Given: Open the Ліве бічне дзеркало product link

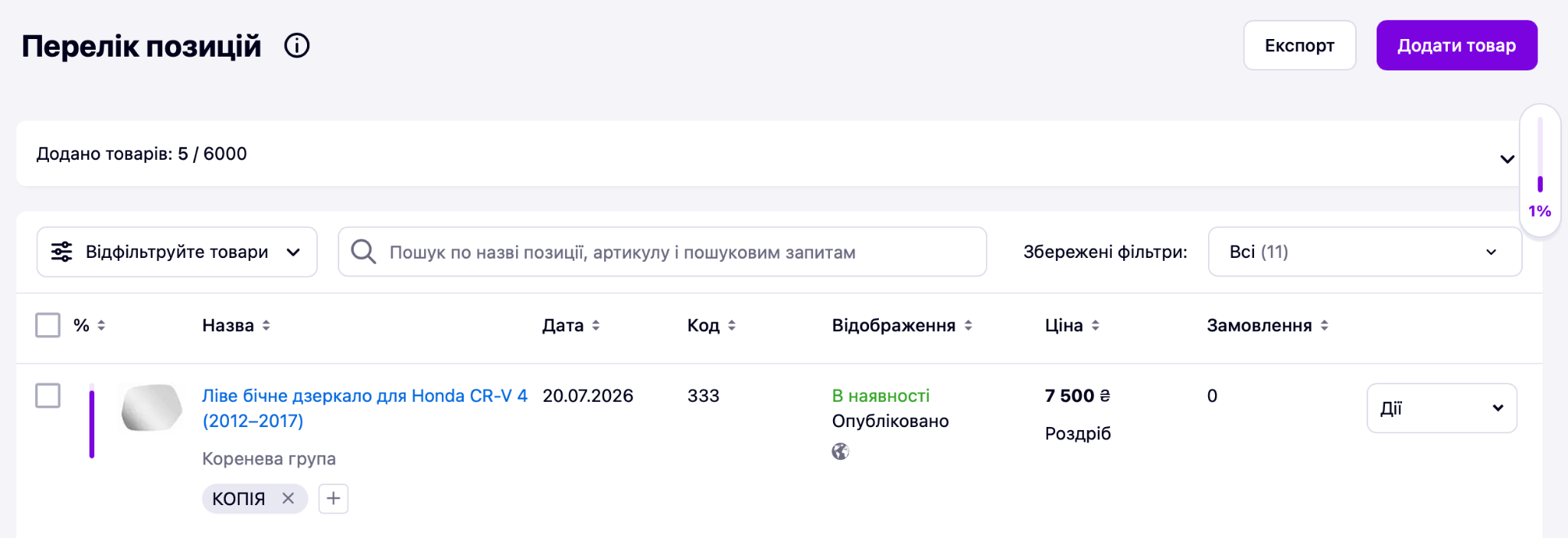Looking at the screenshot, I should pyautogui.click(x=364, y=408).
